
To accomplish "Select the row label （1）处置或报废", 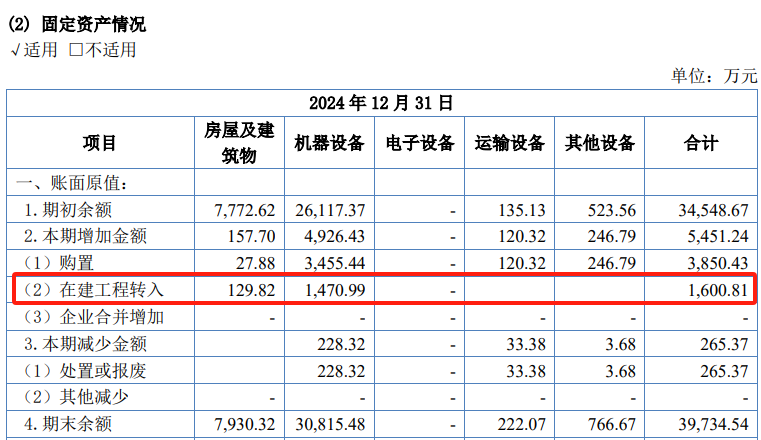I will pos(83,371).
